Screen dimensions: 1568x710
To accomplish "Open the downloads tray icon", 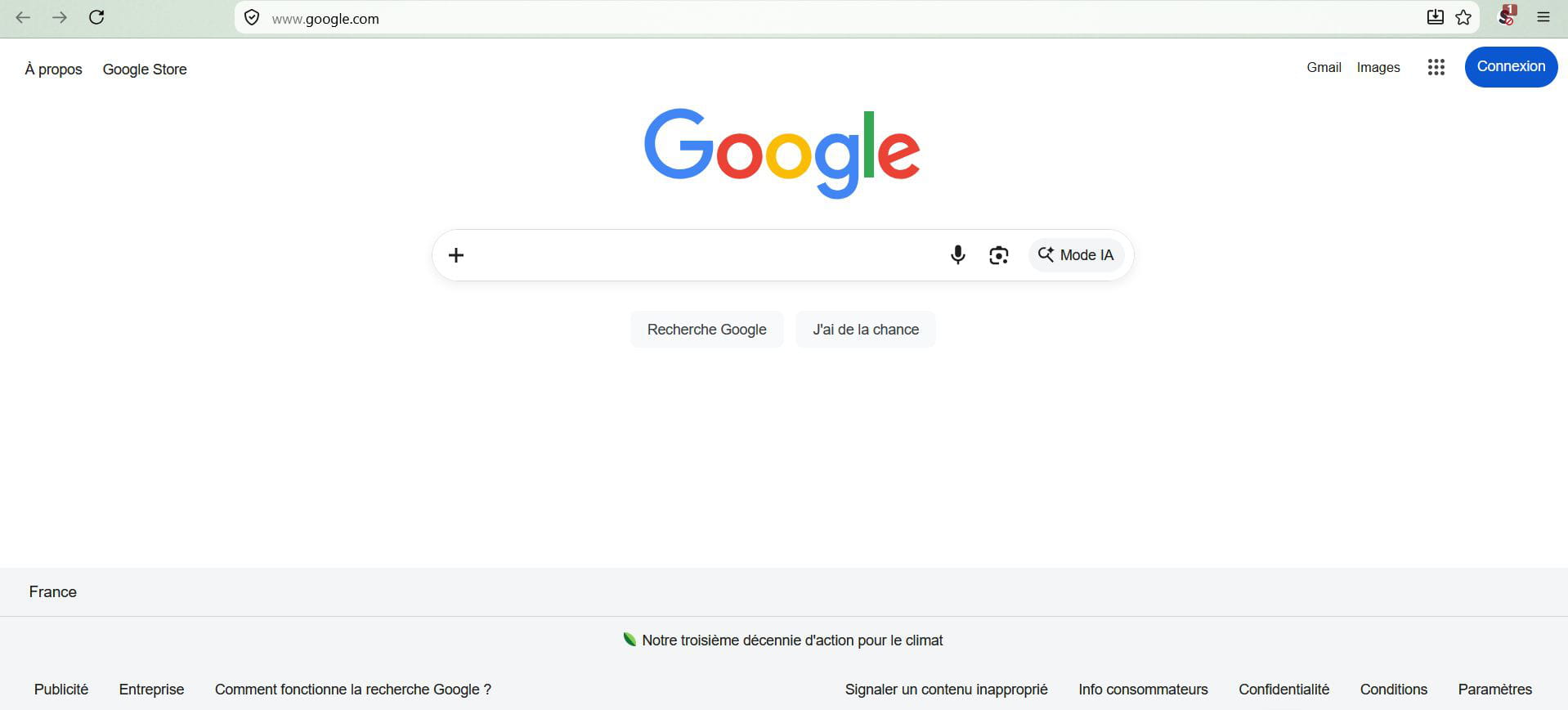I will tap(1435, 17).
